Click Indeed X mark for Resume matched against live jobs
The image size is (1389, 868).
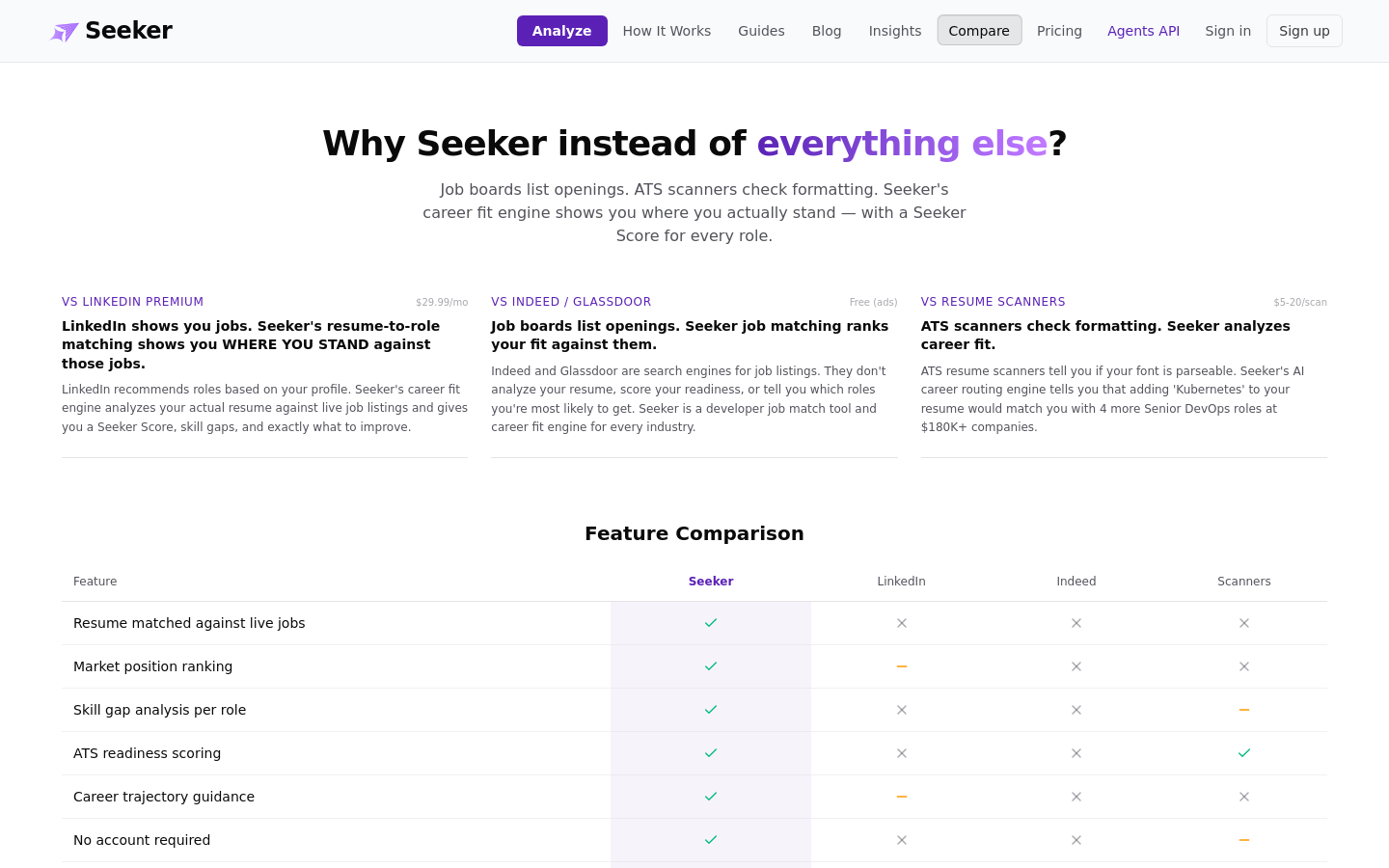[1076, 623]
